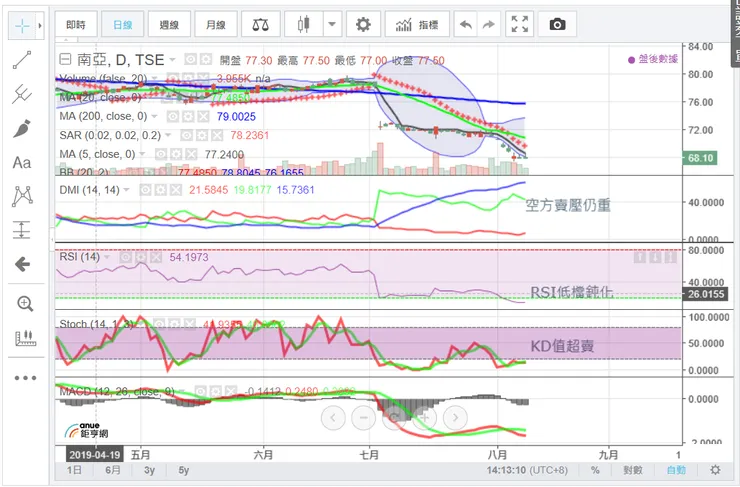This screenshot has height=487, width=740.
Task: Switch to 週線 weekly chart tab
Action: click(169, 24)
